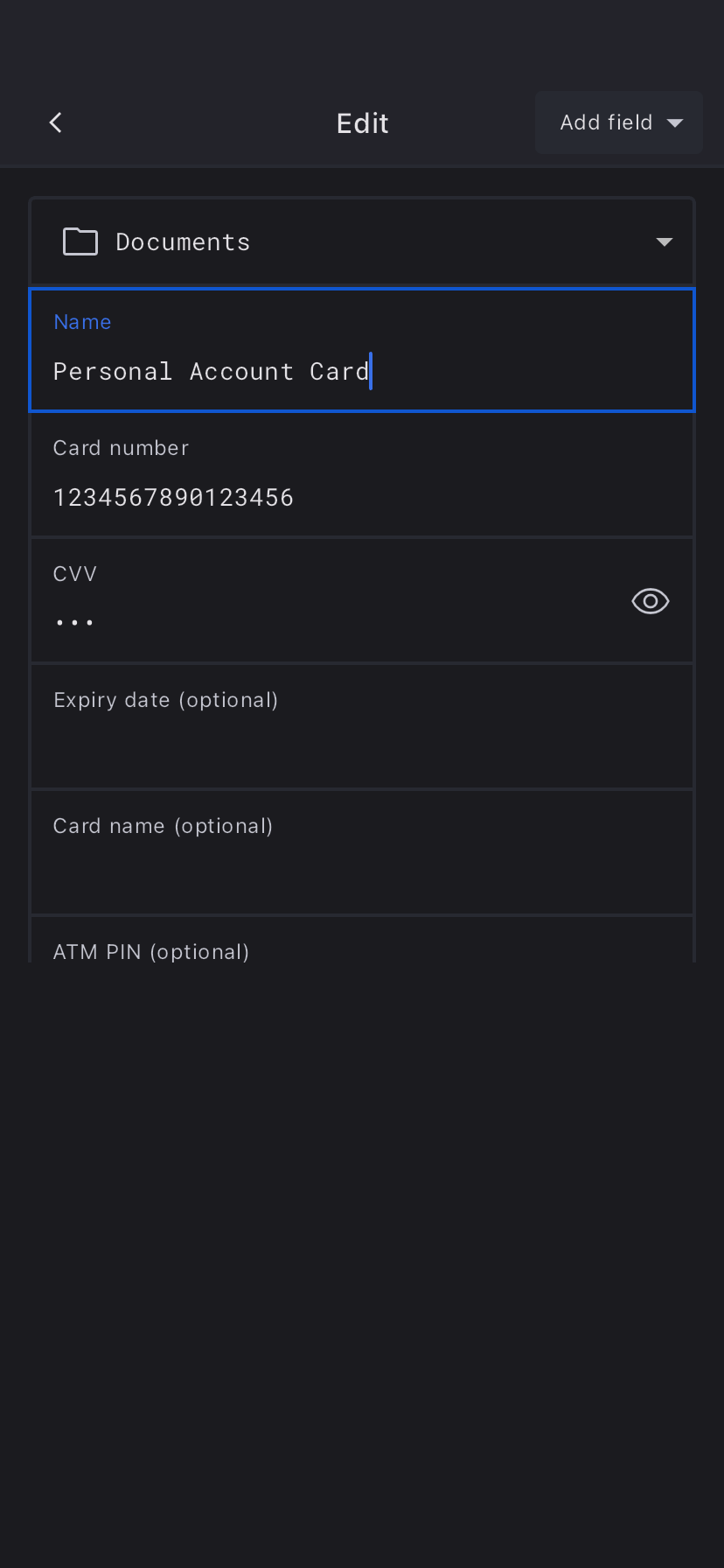
Task: Click the caret on Add field
Action: click(675, 122)
